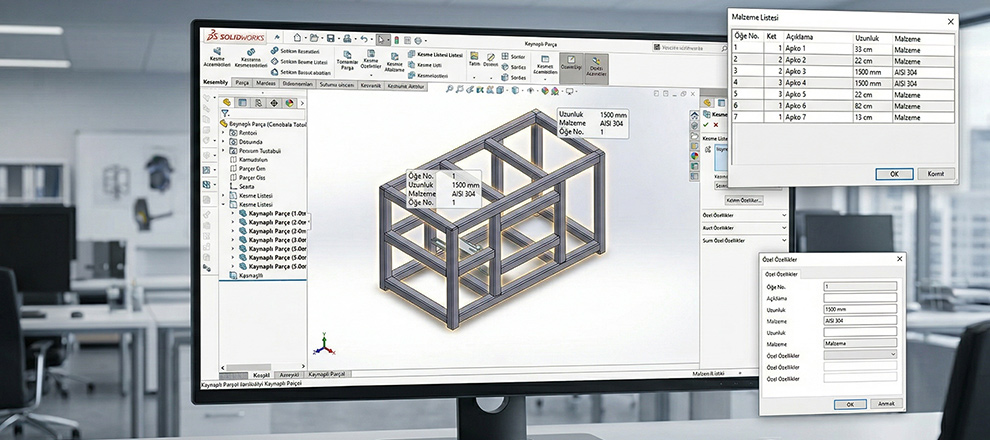The image size is (990, 440).
Task: Open the Mardeas ribbon tab
Action: 266,83
